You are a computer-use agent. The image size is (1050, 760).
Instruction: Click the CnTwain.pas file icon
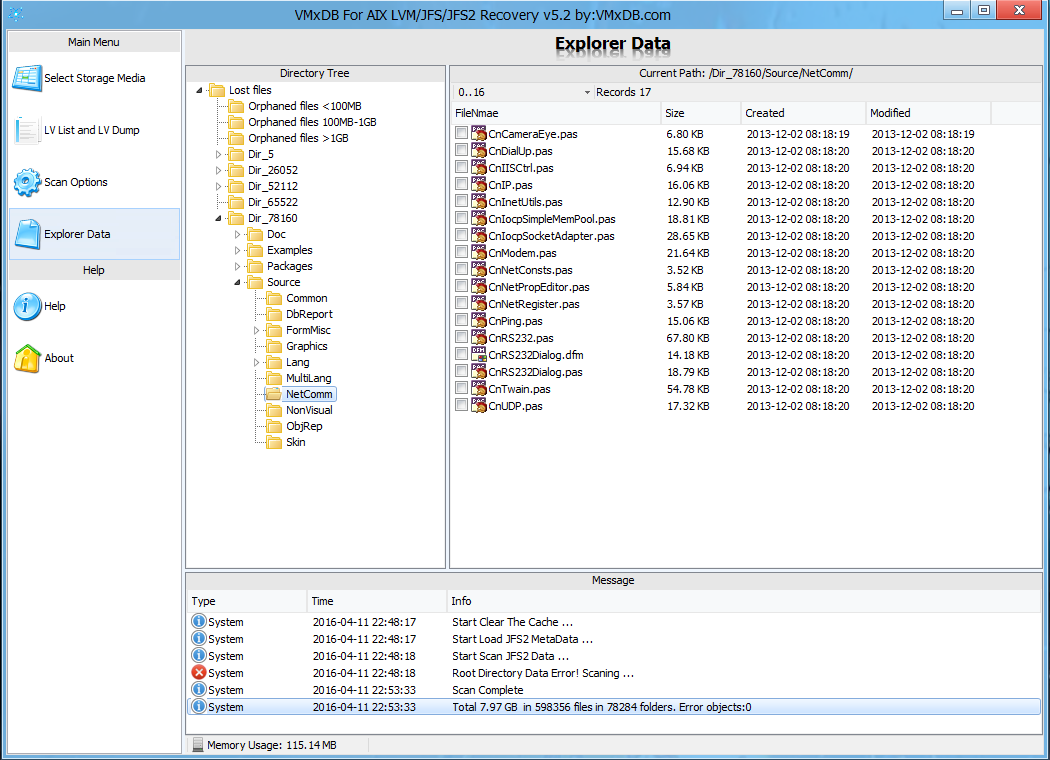(x=478, y=388)
